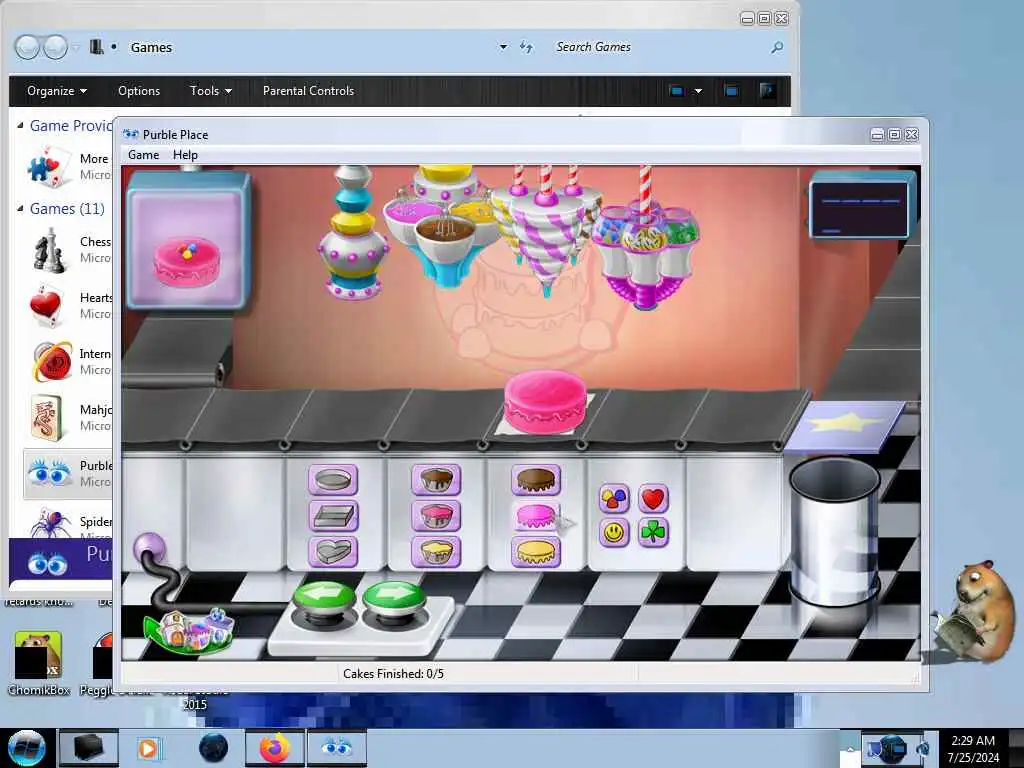Click the pink cake on conveyor
The image size is (1024, 768).
545,400
